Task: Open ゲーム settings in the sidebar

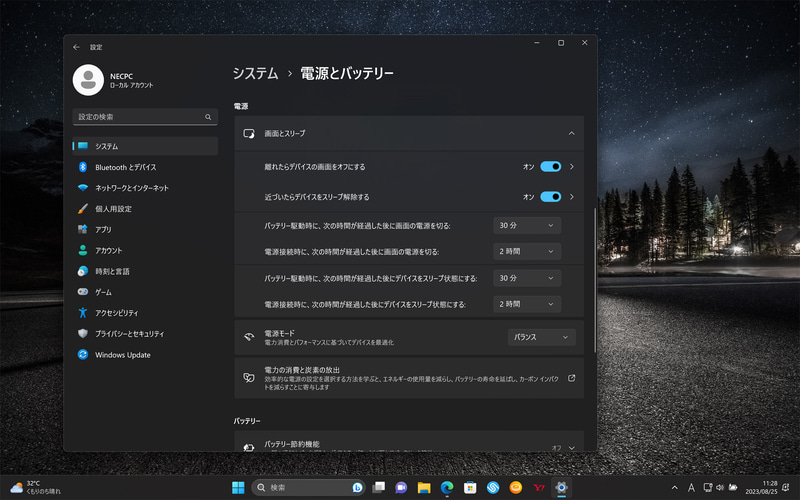Action: point(145,292)
